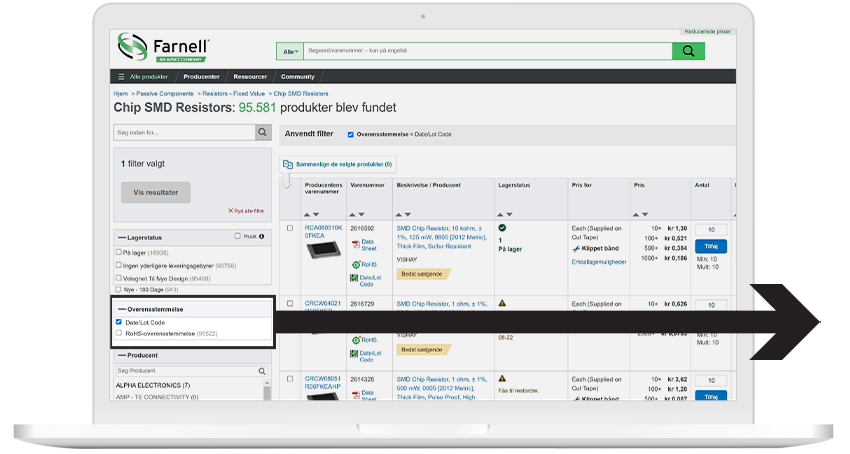Go to Hjem breadcrumb
The image size is (850, 454).
pos(120,94)
